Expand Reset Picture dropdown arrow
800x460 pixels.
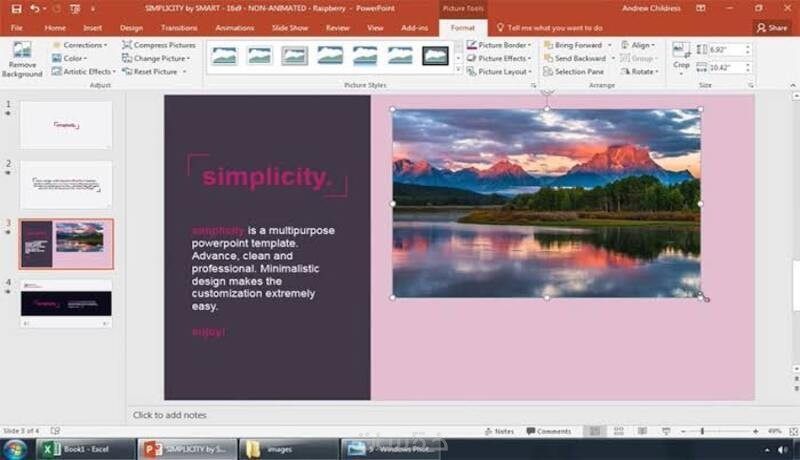pos(184,72)
